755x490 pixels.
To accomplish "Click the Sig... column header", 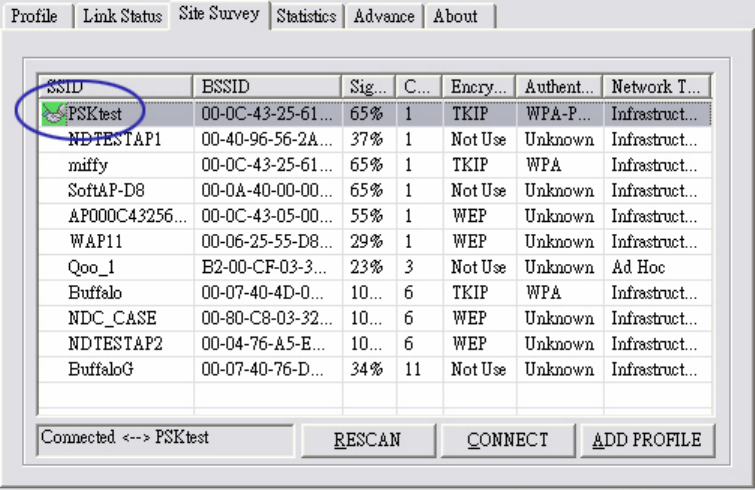I will pos(369,87).
